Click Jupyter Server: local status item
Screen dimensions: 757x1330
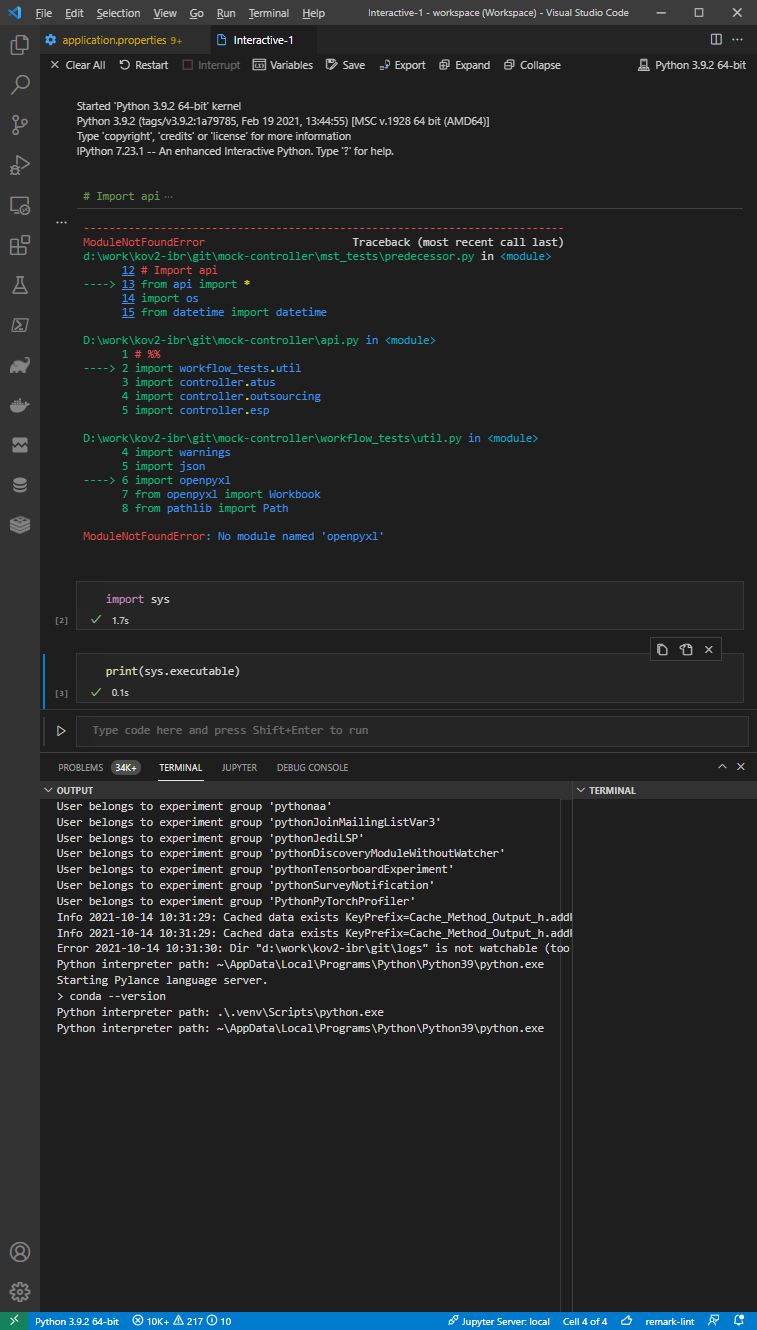coord(499,1321)
